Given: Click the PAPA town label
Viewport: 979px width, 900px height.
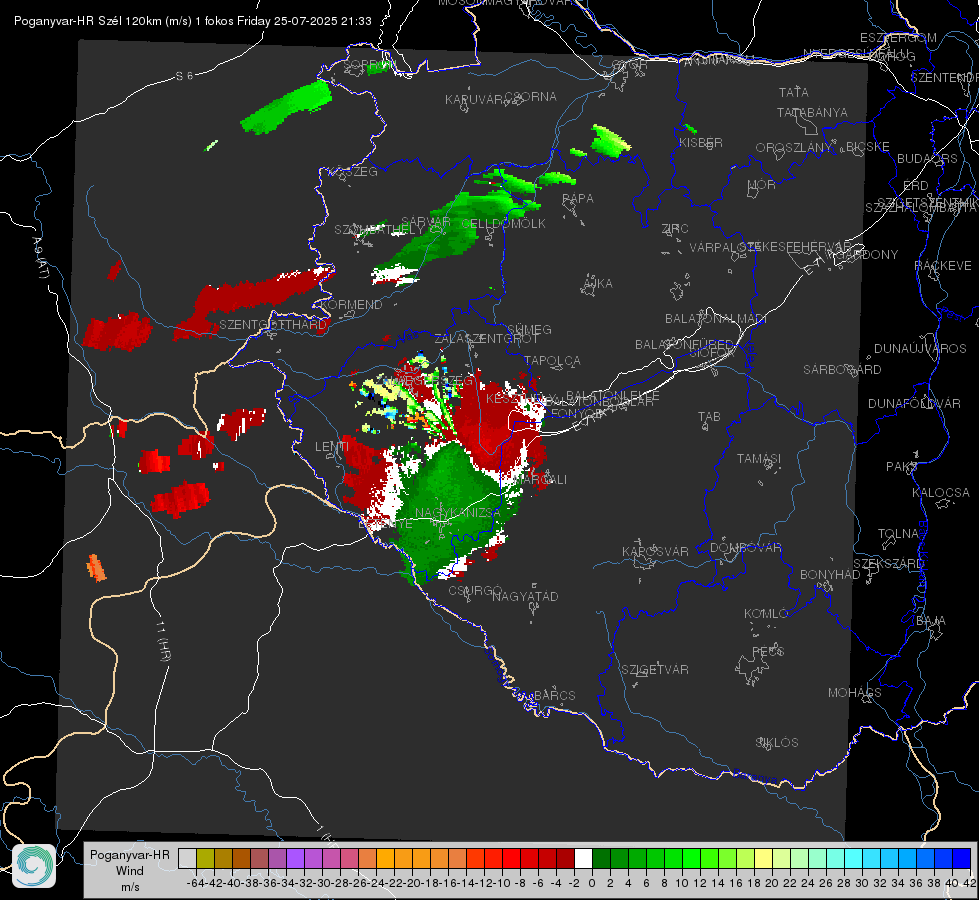Looking at the screenshot, I should click(578, 199).
